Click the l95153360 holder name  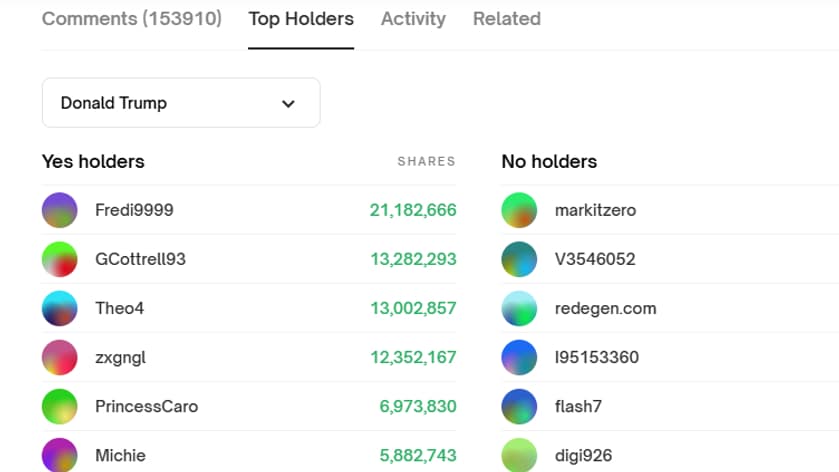coord(596,357)
